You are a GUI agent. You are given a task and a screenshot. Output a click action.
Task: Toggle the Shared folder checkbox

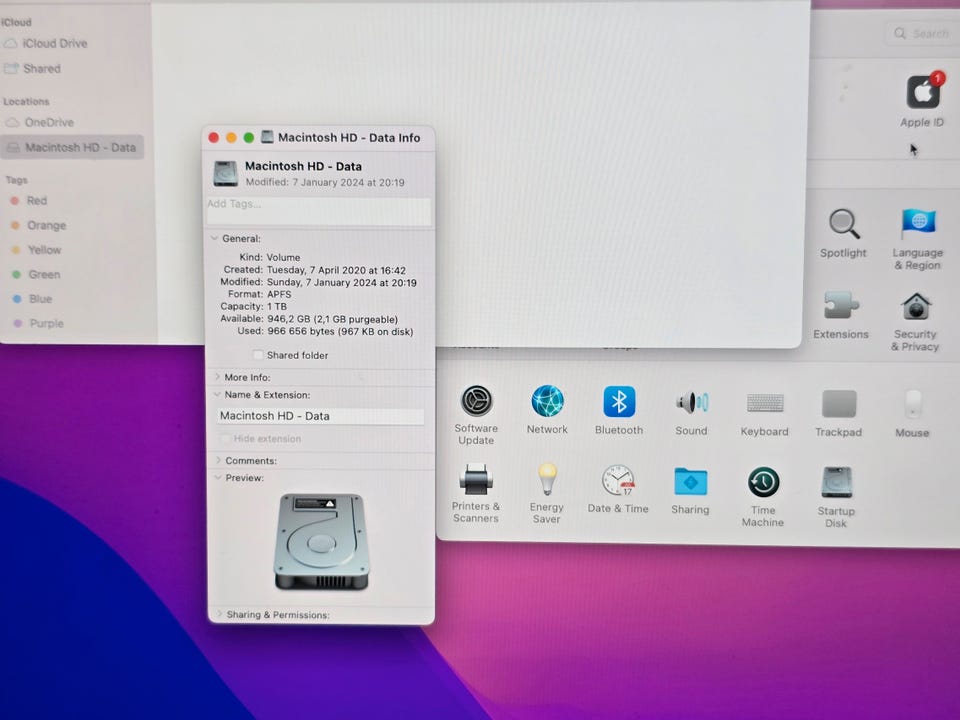click(258, 355)
